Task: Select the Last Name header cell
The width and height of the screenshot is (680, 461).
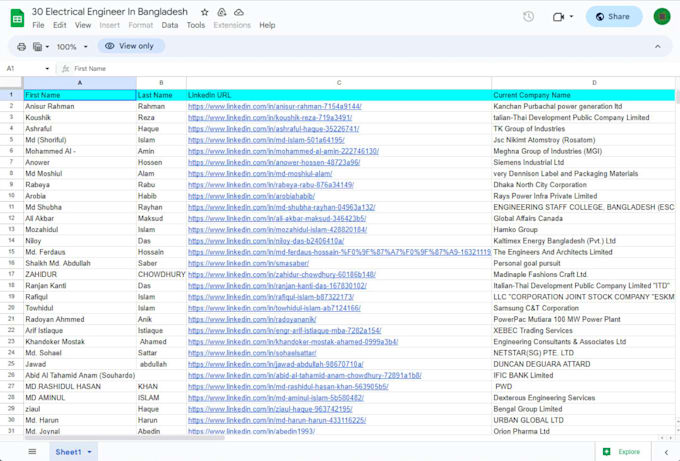Action: click(x=161, y=95)
